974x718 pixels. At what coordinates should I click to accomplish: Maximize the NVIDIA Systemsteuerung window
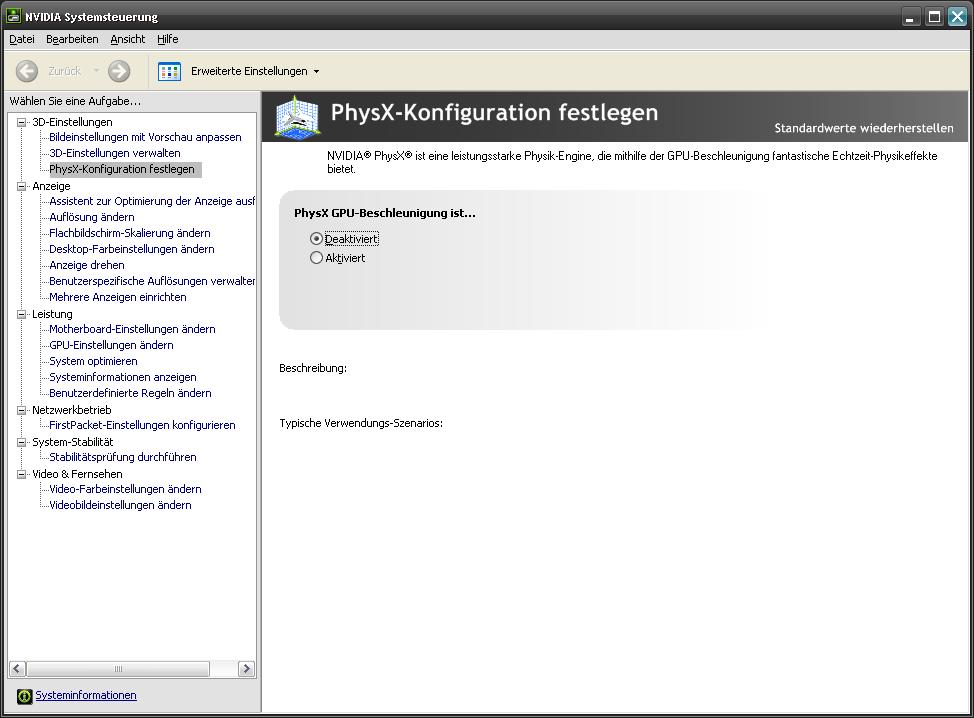coord(934,17)
